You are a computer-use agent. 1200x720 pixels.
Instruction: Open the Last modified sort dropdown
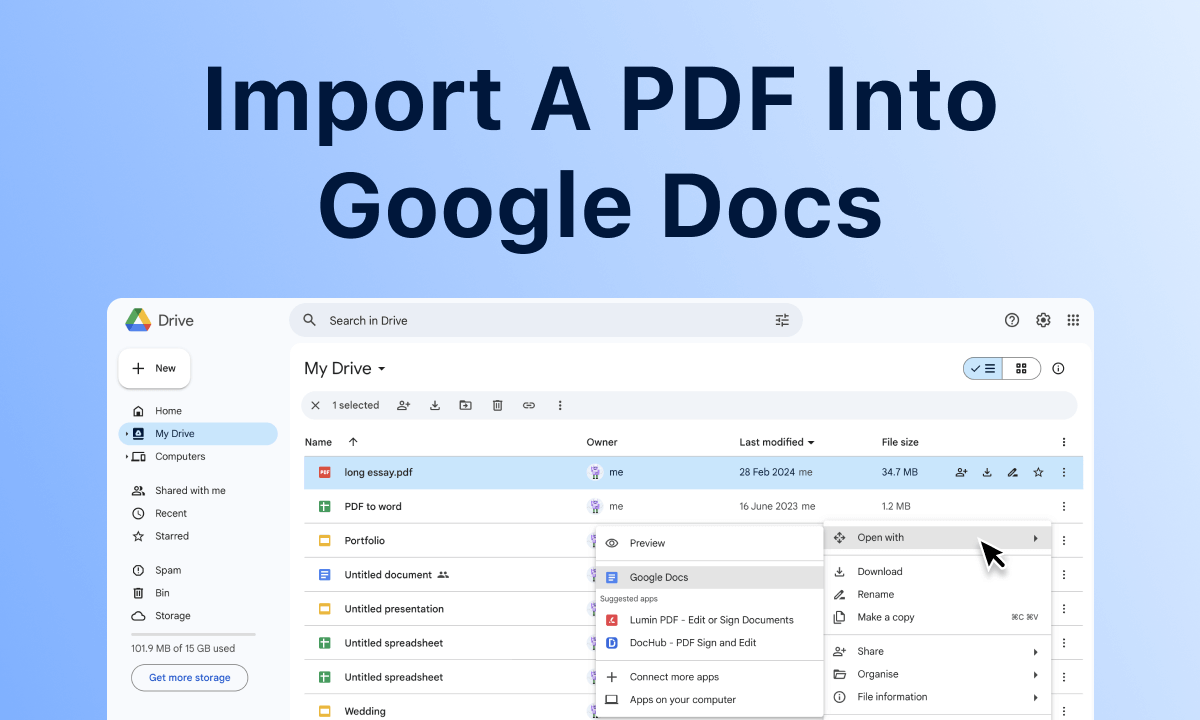[777, 441]
